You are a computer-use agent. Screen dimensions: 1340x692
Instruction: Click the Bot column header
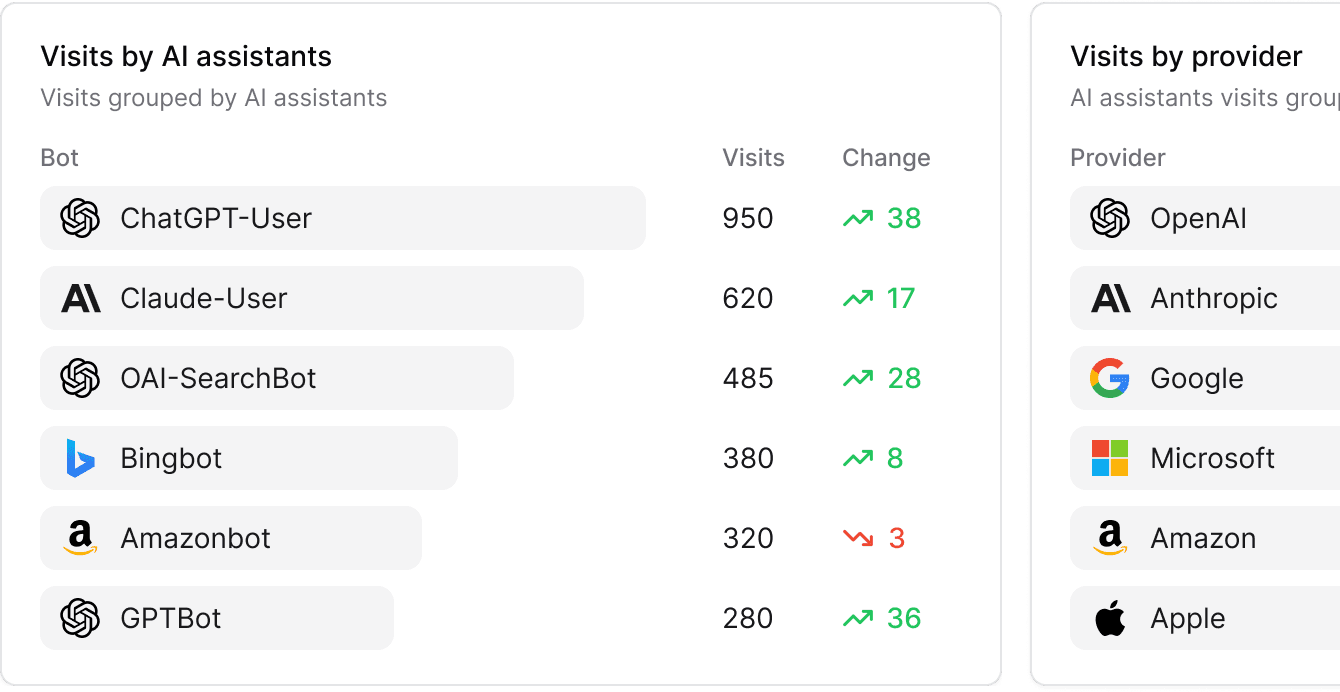point(59,157)
